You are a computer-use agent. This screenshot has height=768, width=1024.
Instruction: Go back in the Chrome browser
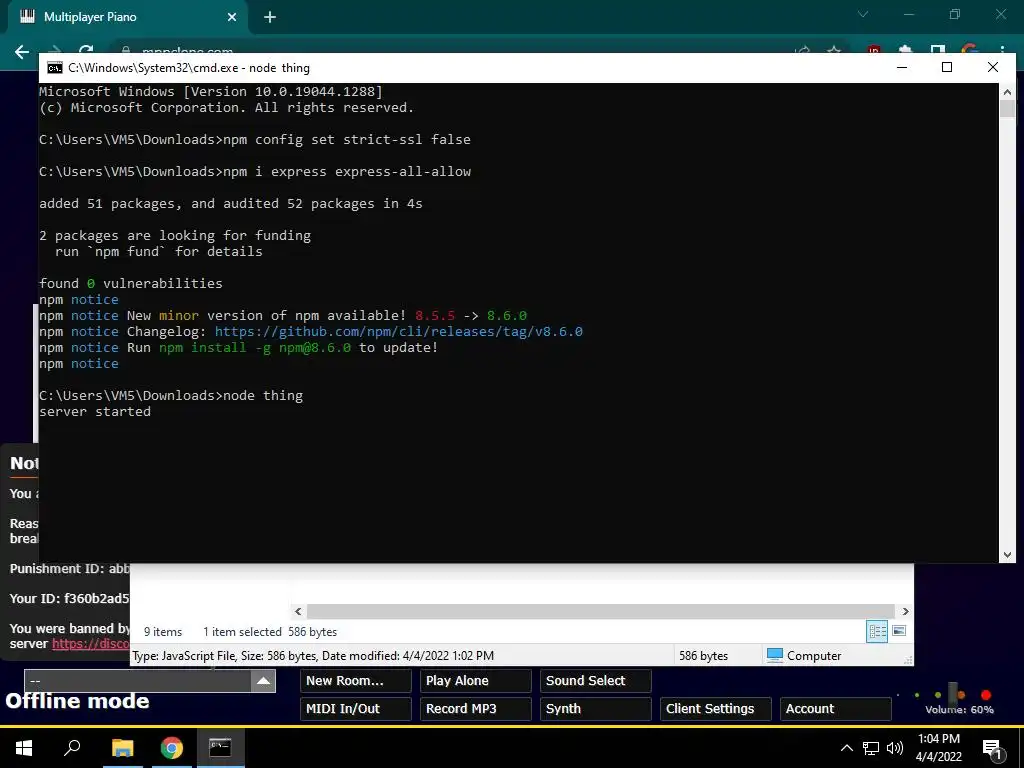pos(22,52)
